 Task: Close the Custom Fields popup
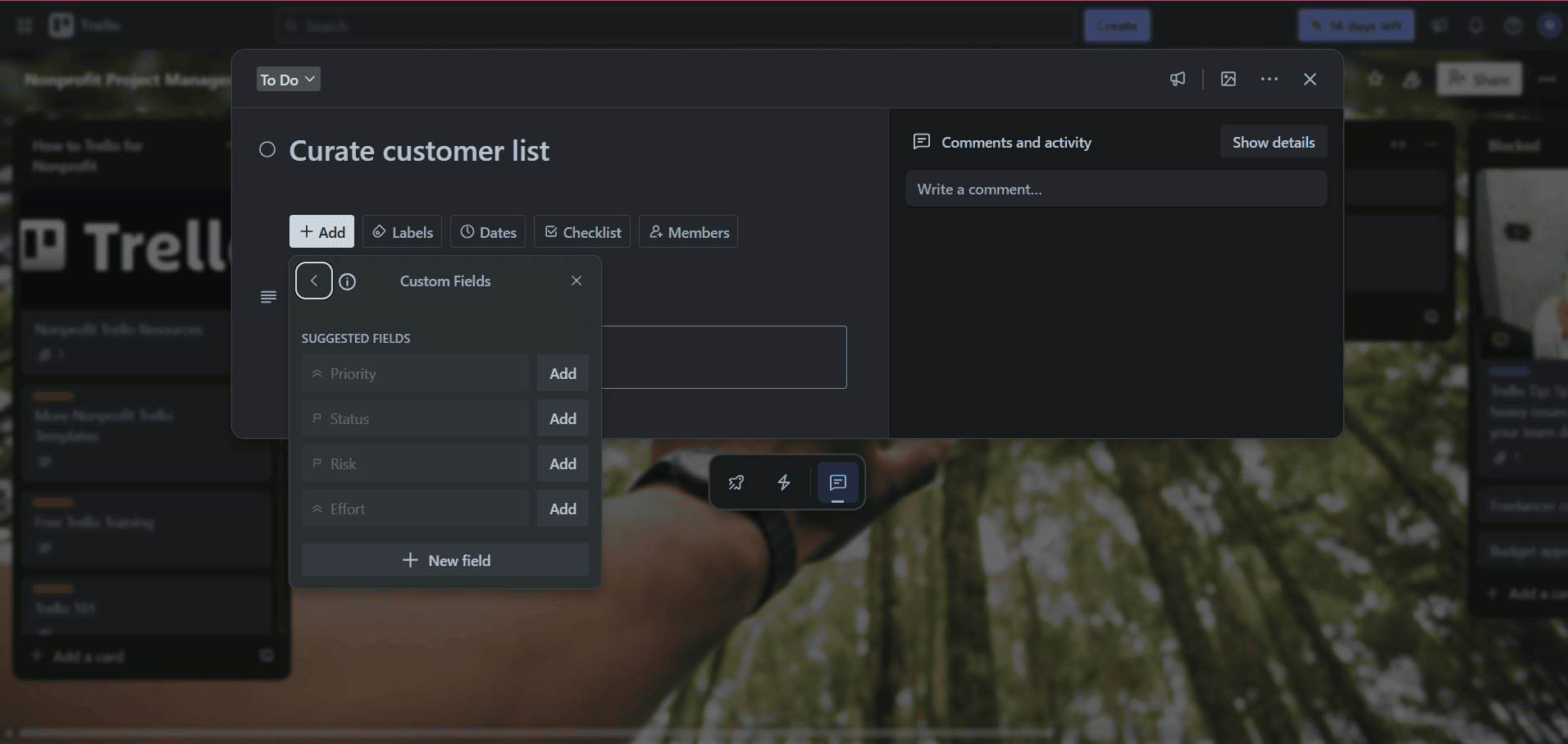[x=577, y=281]
